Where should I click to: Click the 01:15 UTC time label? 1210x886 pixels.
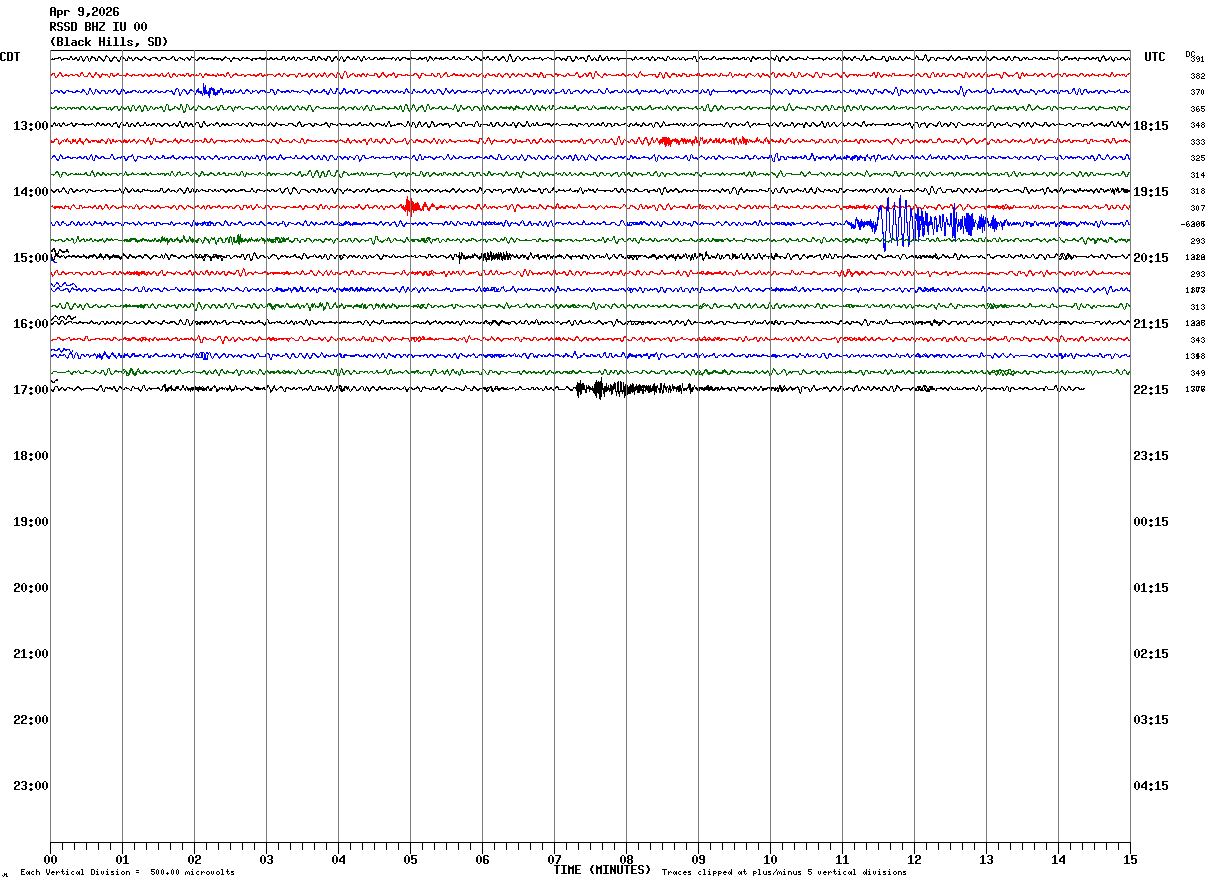click(x=1151, y=588)
